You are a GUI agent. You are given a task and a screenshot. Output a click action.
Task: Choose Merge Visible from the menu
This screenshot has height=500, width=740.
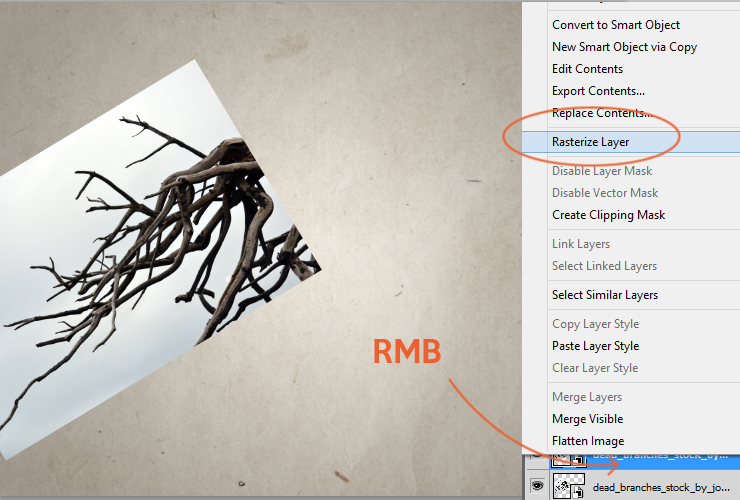pyautogui.click(x=588, y=419)
